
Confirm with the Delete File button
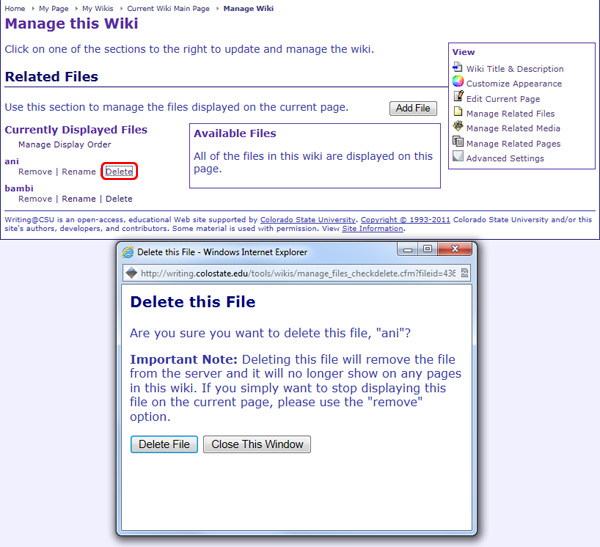tap(164, 444)
